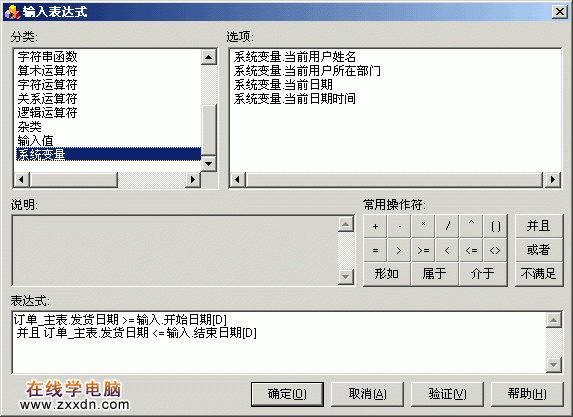Click the 并且 (AND) operator button

point(539,226)
